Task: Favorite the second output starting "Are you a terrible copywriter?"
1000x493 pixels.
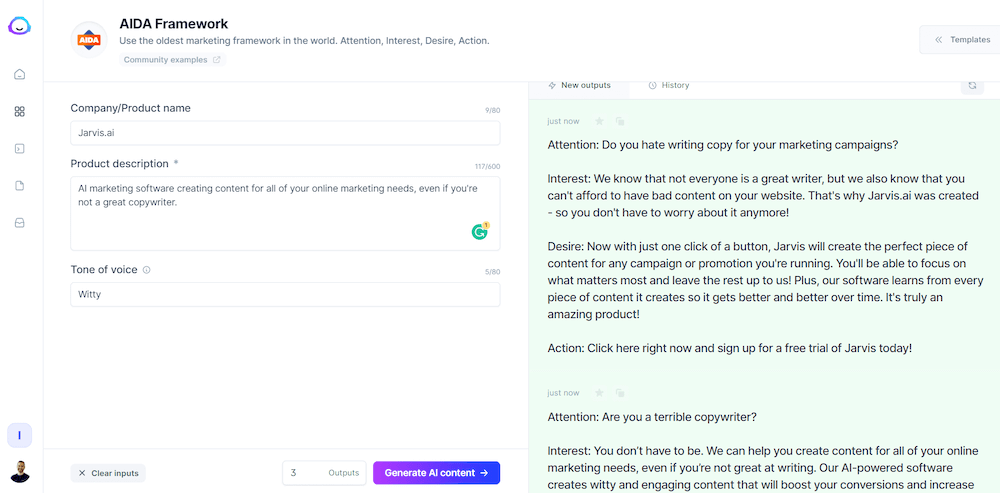Action: pyautogui.click(x=600, y=393)
